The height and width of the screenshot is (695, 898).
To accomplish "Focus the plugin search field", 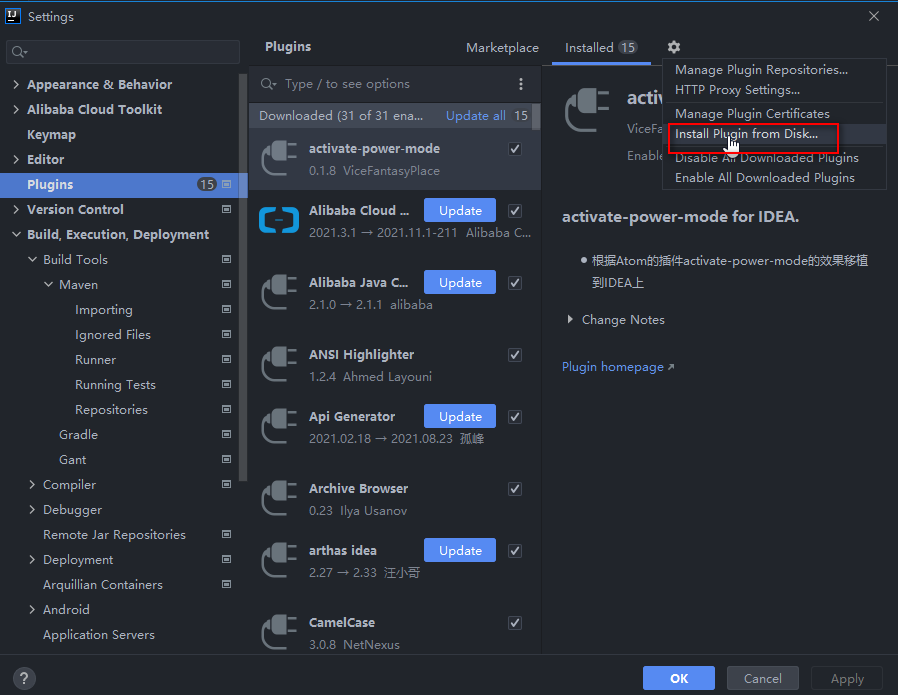I will pos(395,84).
